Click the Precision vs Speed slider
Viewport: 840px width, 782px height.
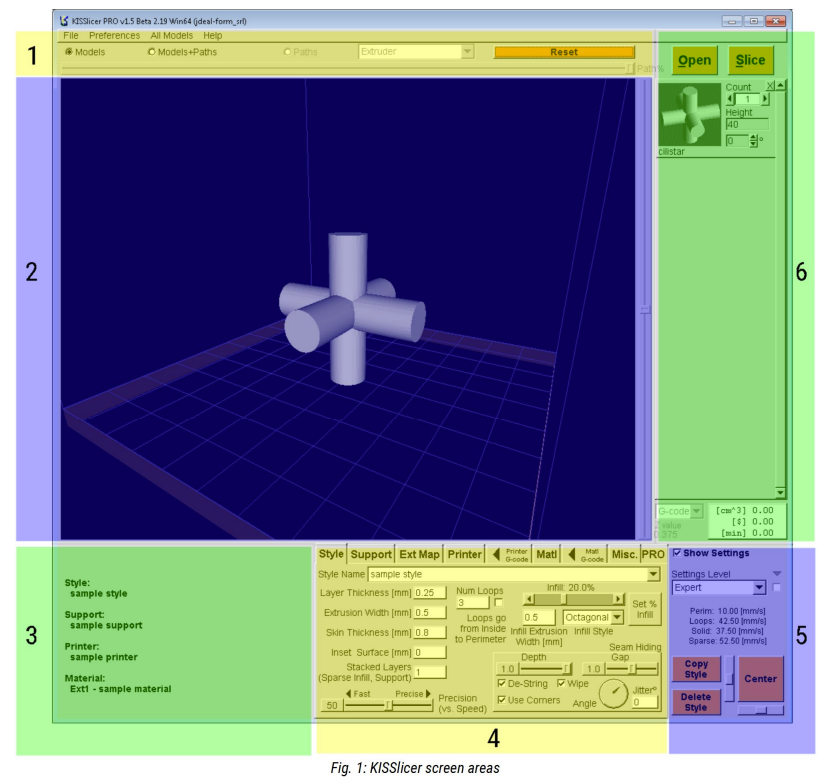pos(388,705)
